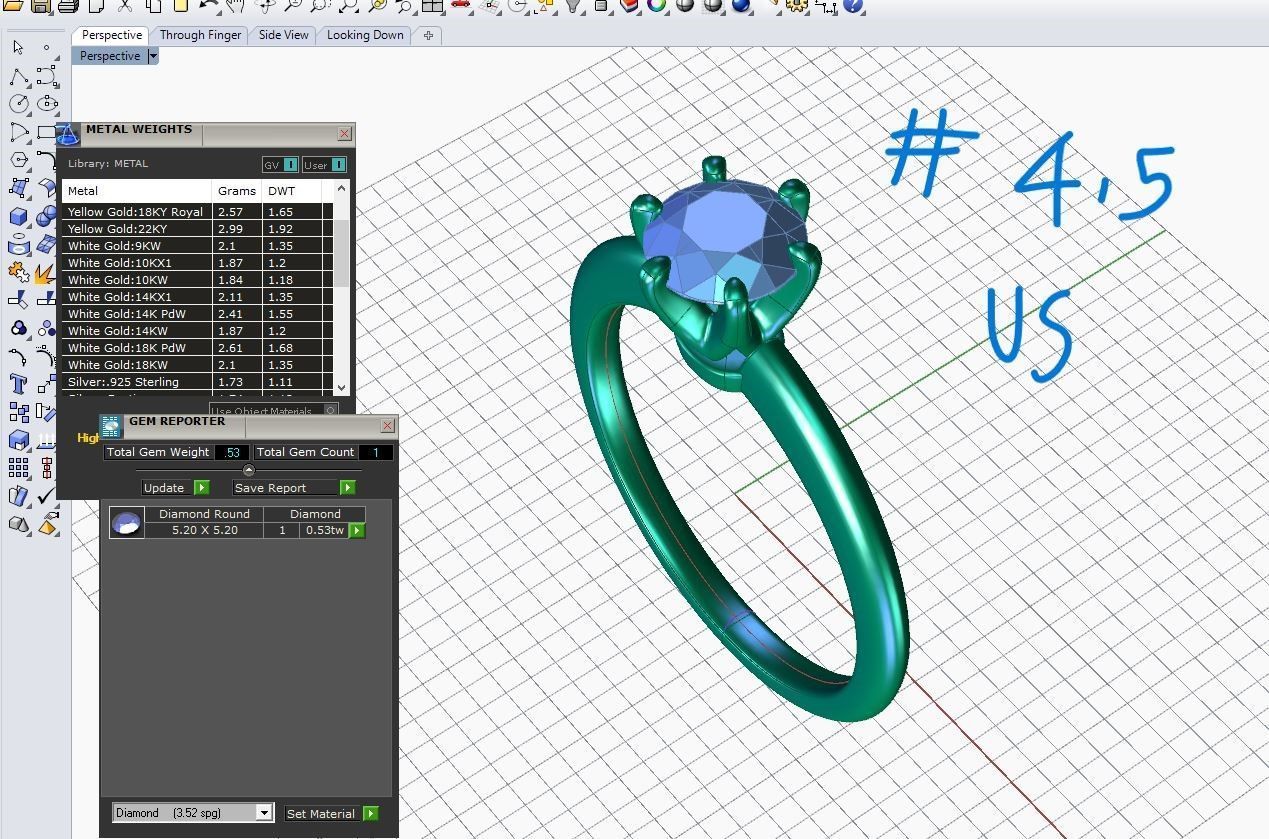Toggle the Use Object Materials switch
Viewport: 1269px width, 839px height.
coord(331,410)
